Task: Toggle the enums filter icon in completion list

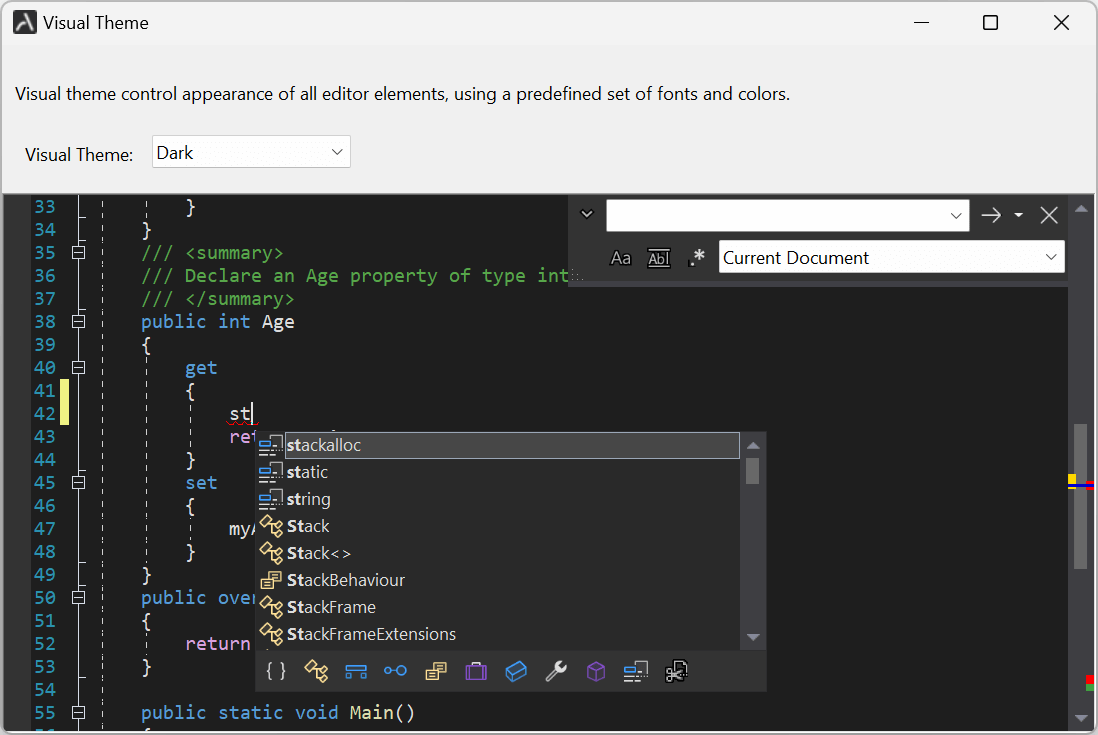Action: click(x=436, y=671)
